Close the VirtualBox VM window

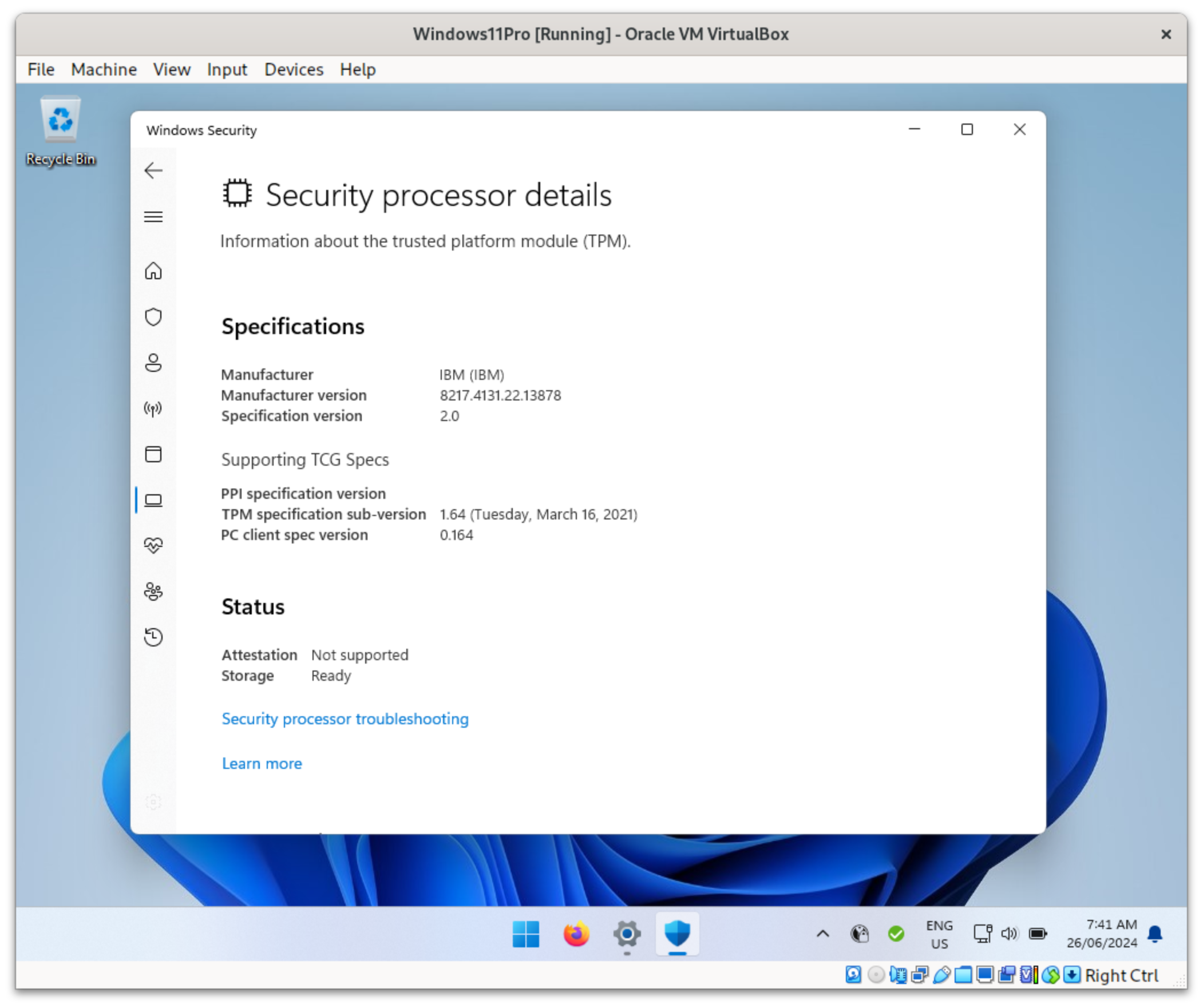[1166, 34]
